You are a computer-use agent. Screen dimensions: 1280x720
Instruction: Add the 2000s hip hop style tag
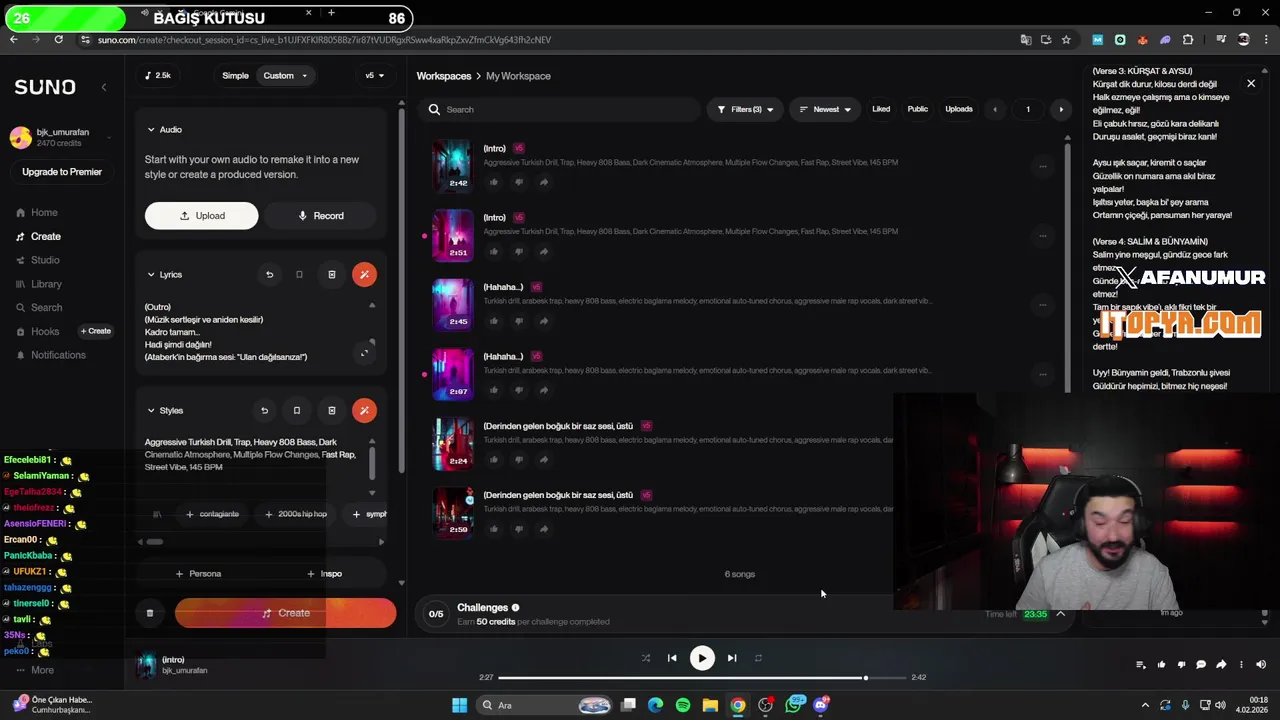click(x=296, y=514)
